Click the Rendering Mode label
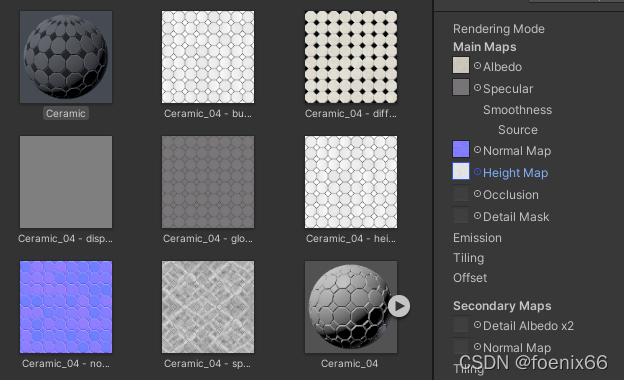Screen dimensions: 624x380 point(499,29)
